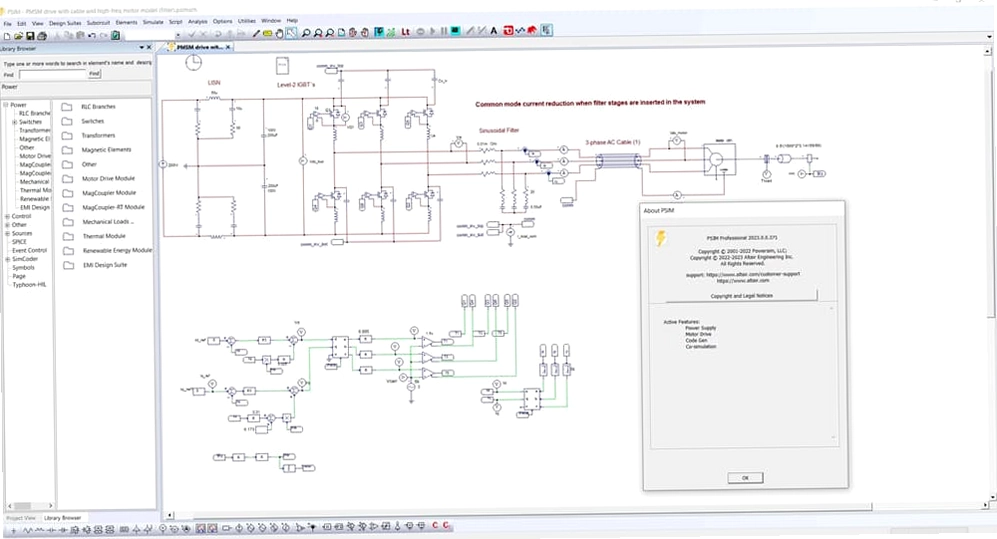This screenshot has height=539, width=997.
Task: Click the zoom magnifier icon
Action: (x=306, y=33)
